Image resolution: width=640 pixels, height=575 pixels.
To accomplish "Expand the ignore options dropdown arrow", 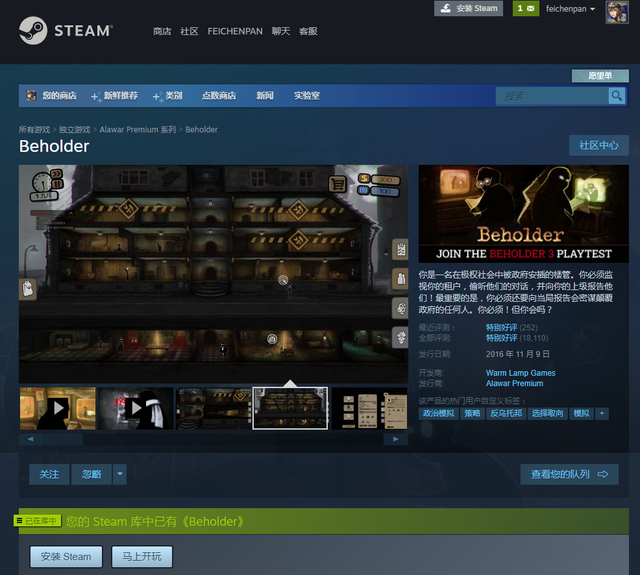I will [120, 474].
